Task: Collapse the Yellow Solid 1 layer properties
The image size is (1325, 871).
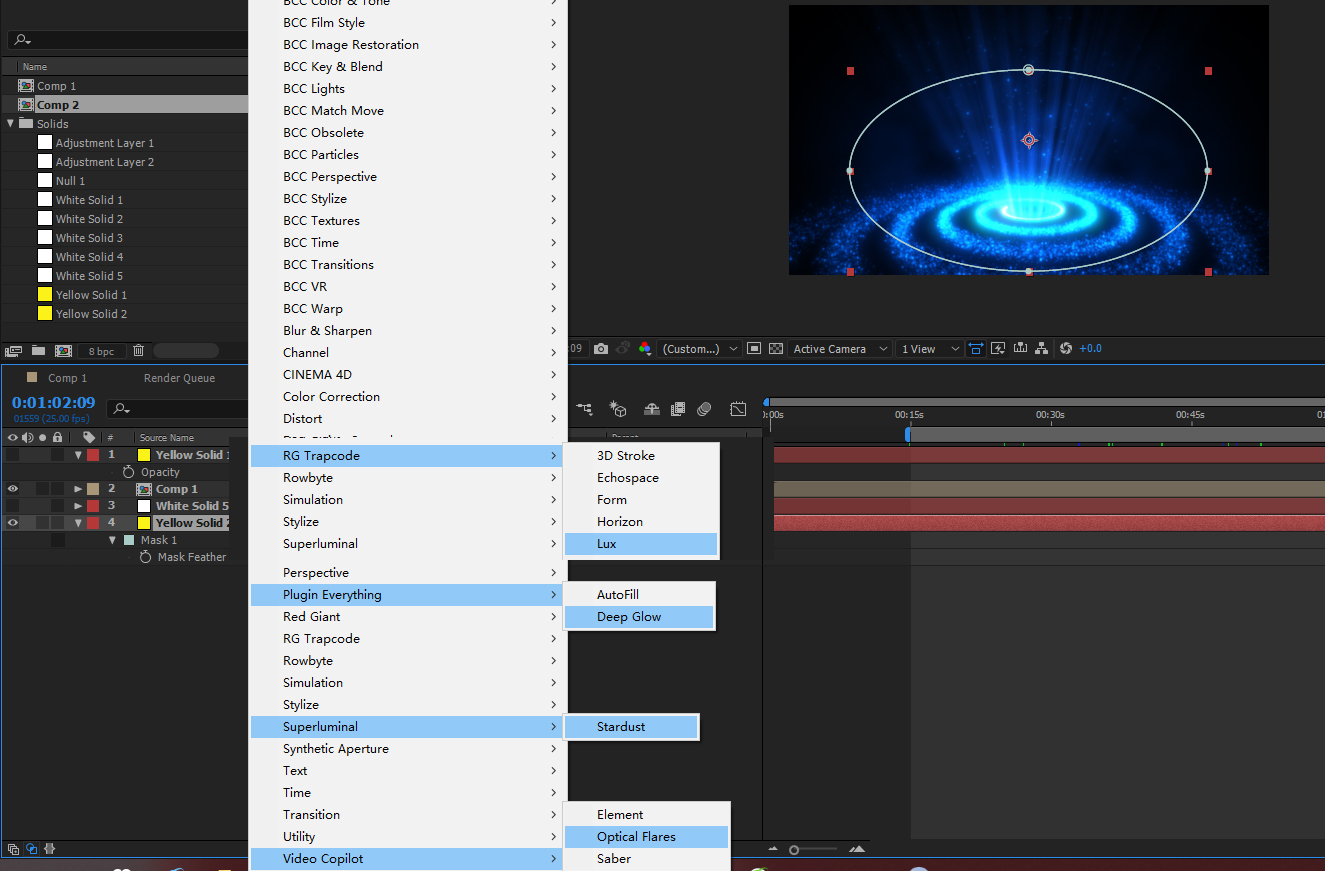Action: (78, 455)
